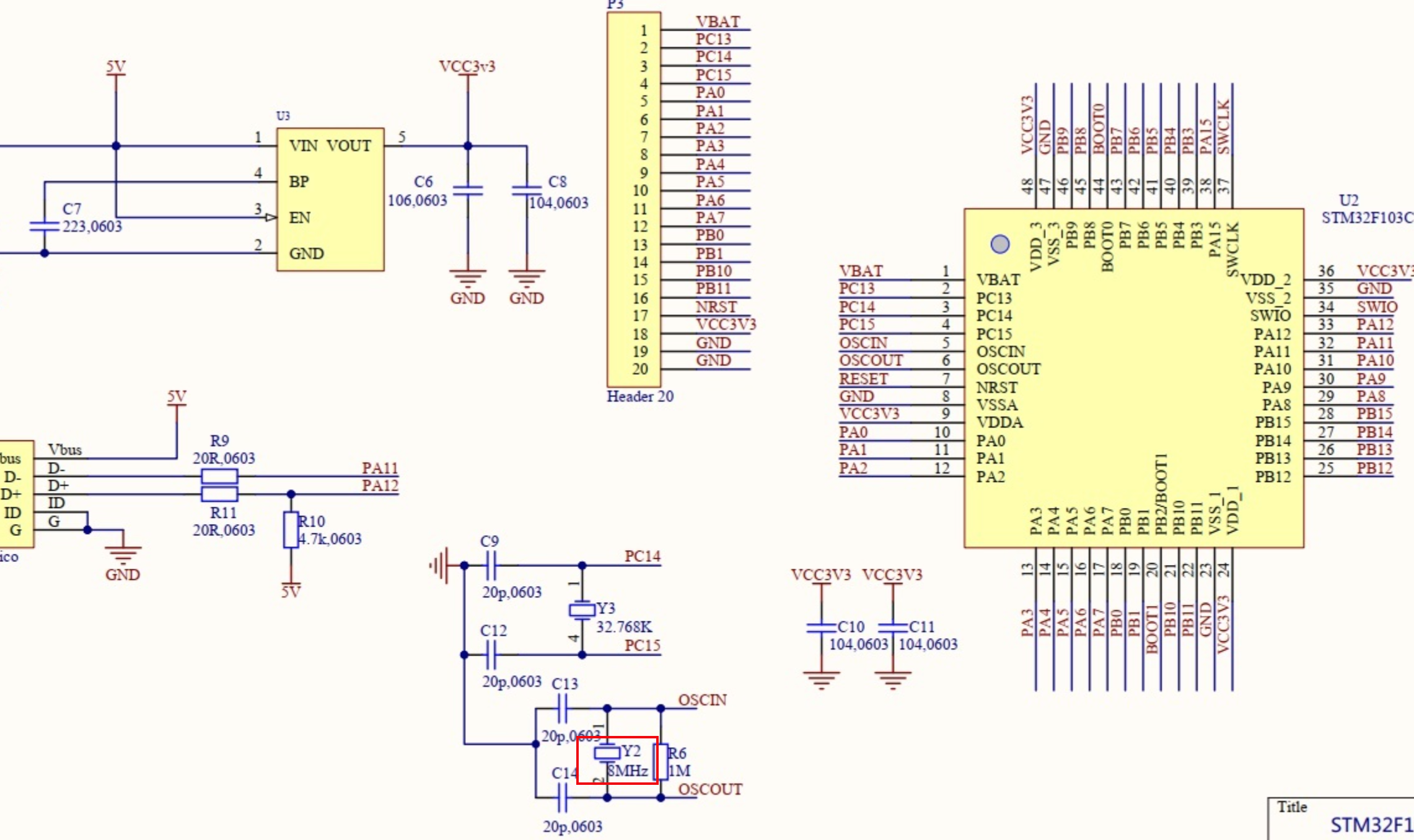Click the NRST net label on header
Screen dimensions: 1414x840
[716, 307]
